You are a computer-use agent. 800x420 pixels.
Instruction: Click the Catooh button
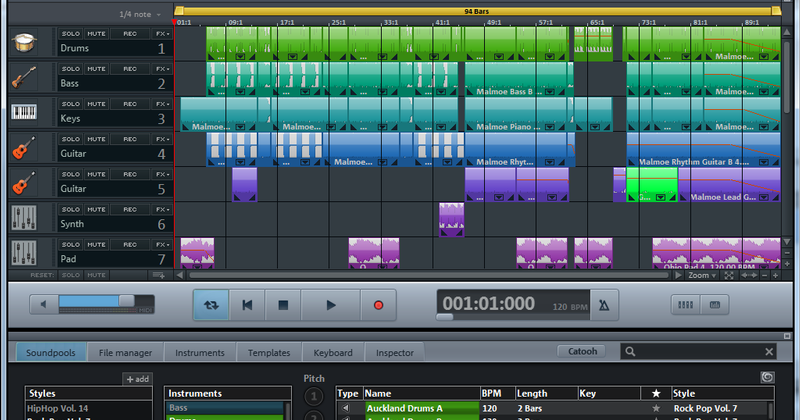[x=582, y=351]
